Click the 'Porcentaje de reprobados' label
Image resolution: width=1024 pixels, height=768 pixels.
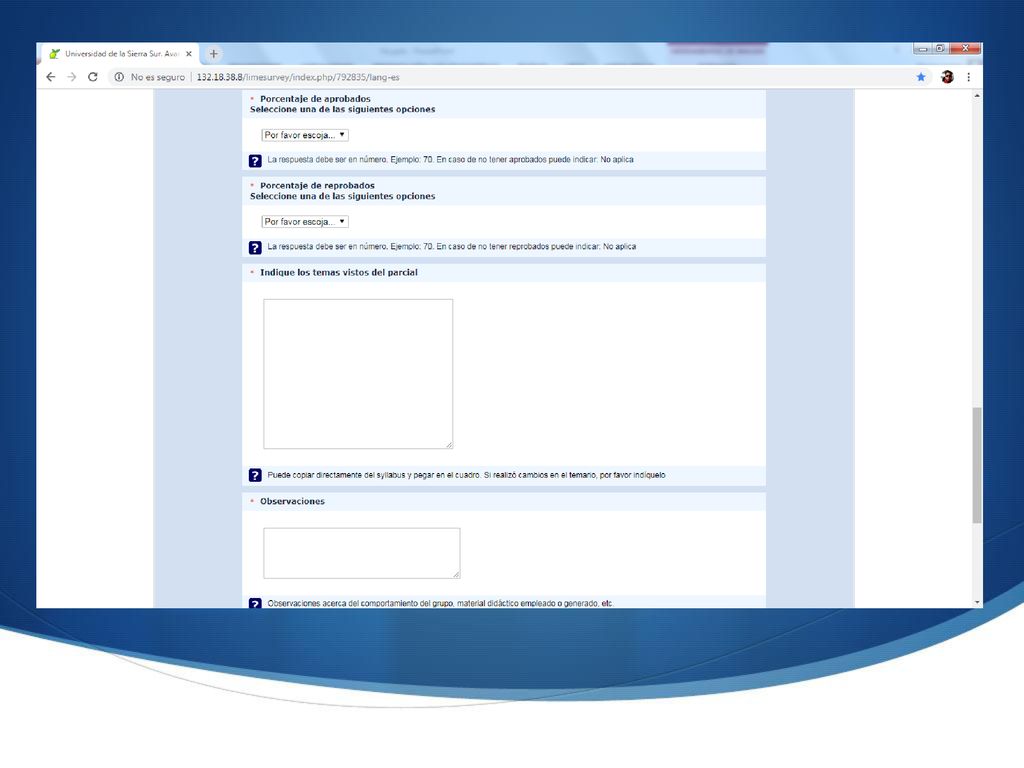pyautogui.click(x=317, y=186)
